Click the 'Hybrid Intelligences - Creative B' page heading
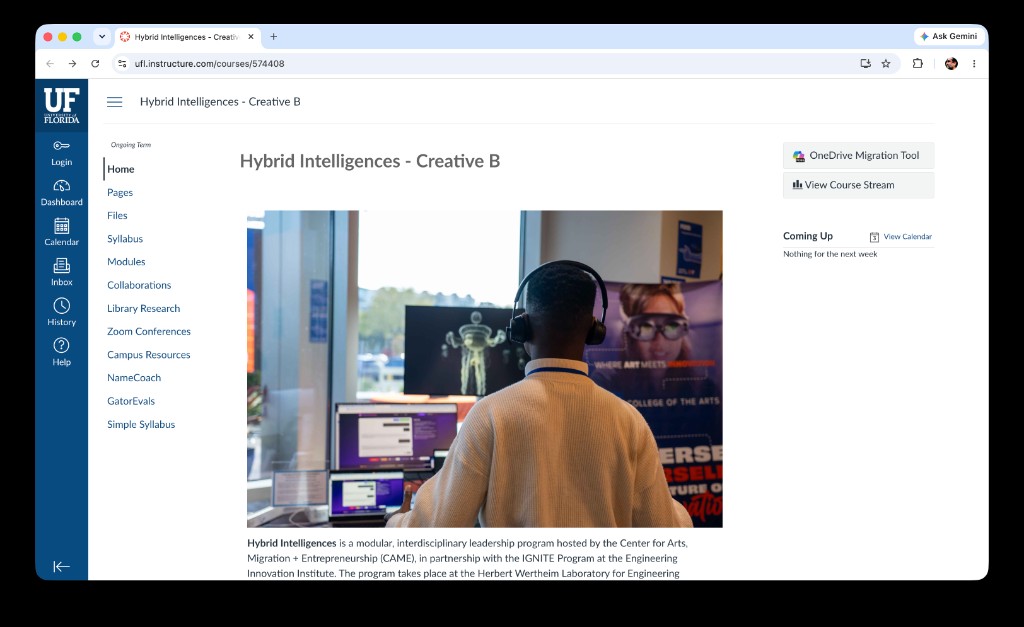This screenshot has width=1024, height=627. [x=370, y=161]
